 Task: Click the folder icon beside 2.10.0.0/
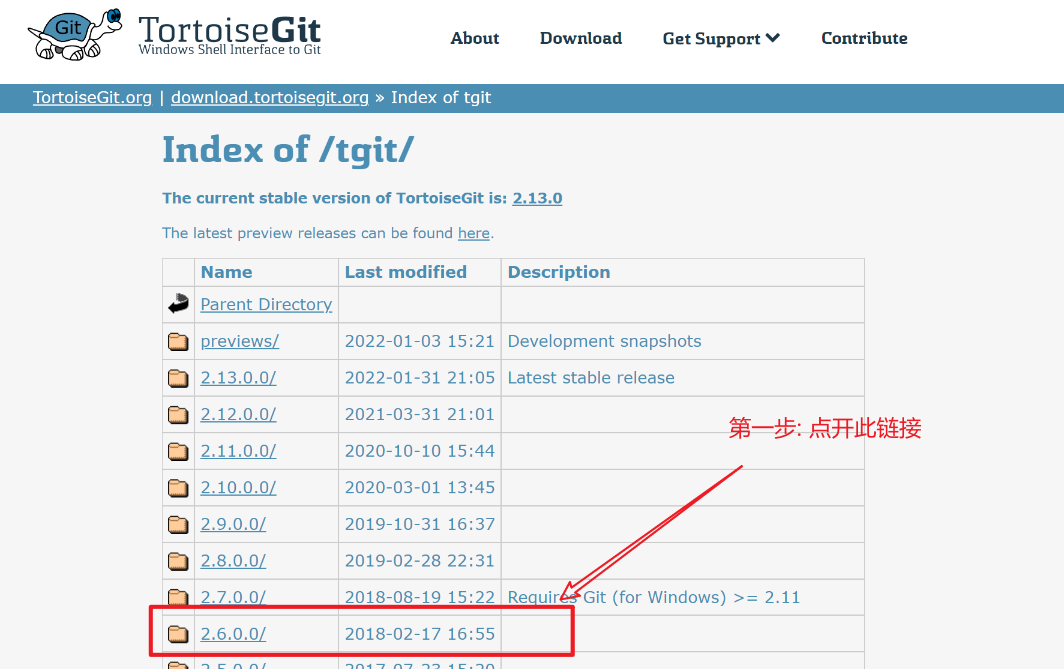click(178, 488)
